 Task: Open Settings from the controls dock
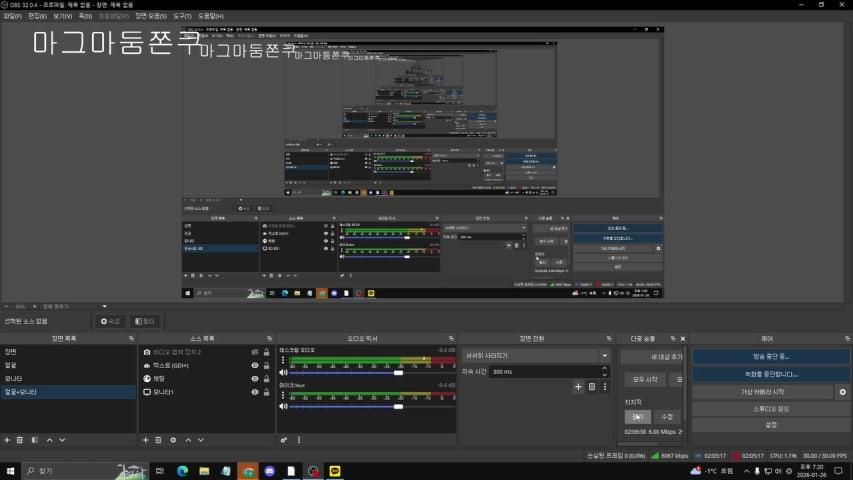coord(771,425)
